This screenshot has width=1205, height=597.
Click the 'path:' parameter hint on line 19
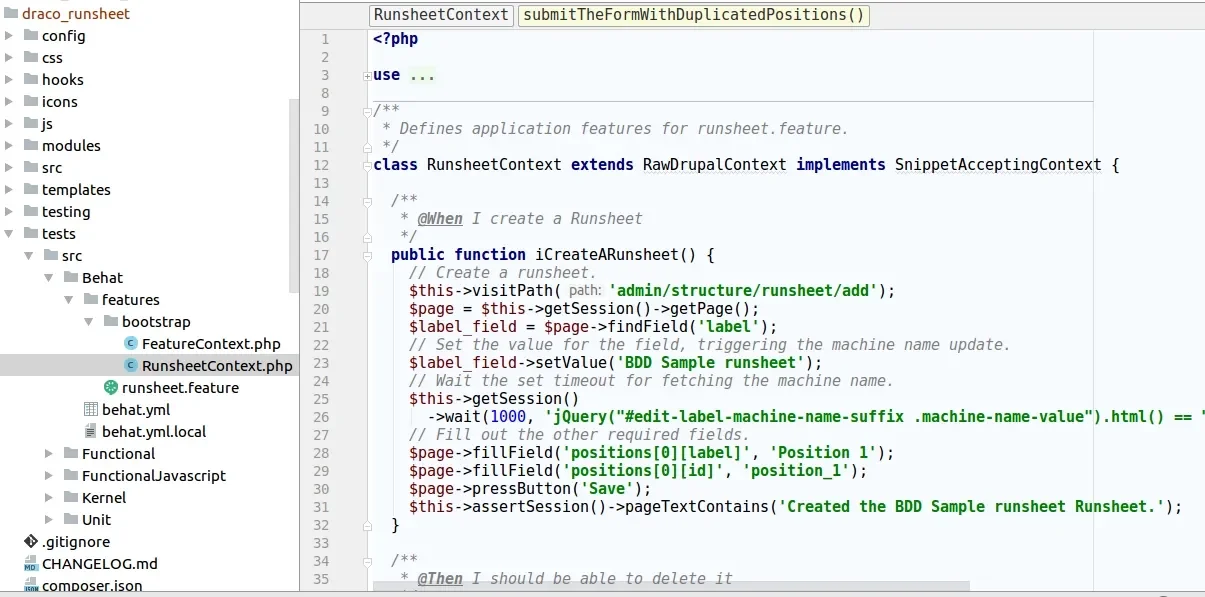[x=585, y=291]
